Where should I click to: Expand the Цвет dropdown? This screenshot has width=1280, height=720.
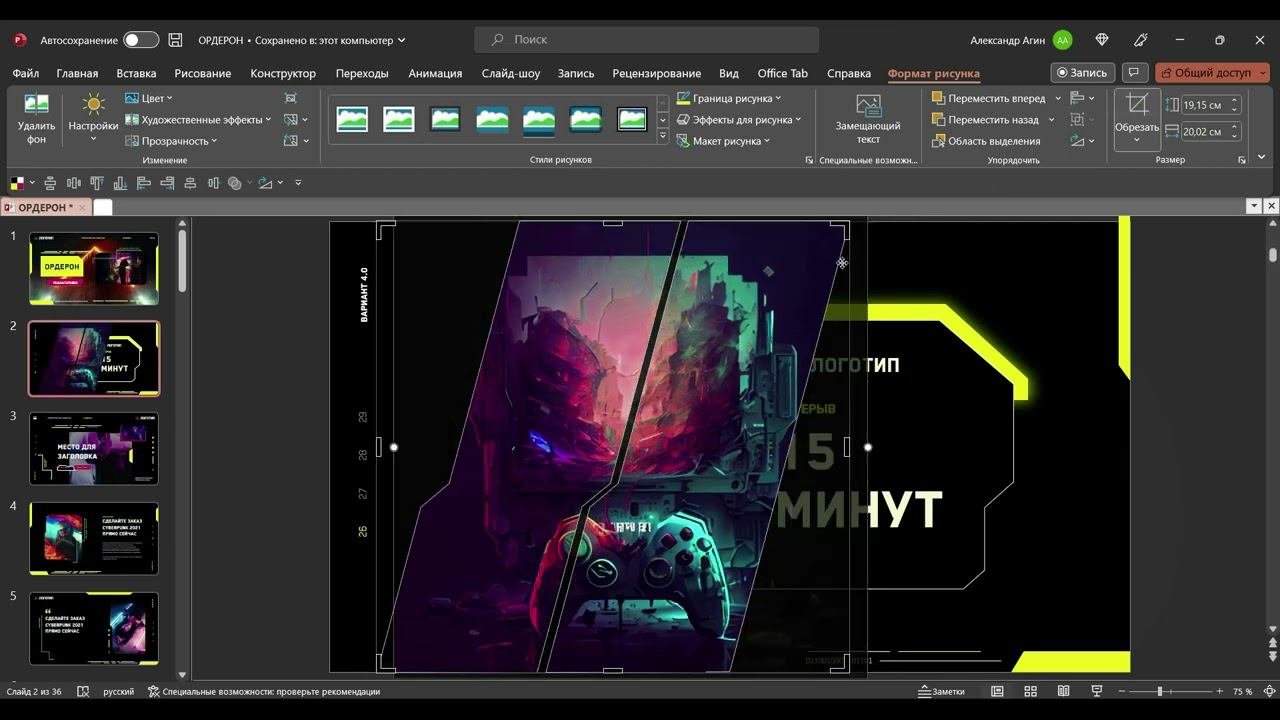(149, 98)
